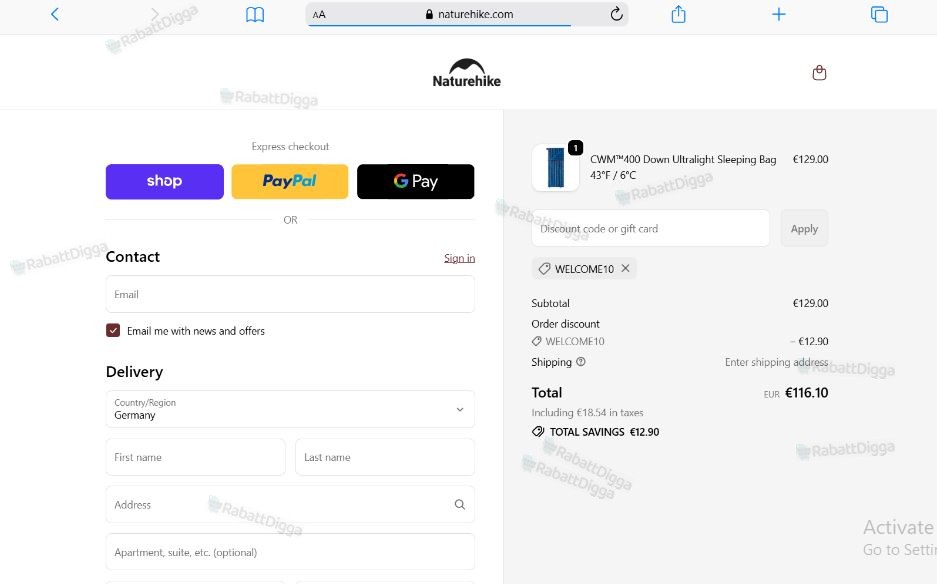Click the Enter shipping address text

click(x=776, y=362)
